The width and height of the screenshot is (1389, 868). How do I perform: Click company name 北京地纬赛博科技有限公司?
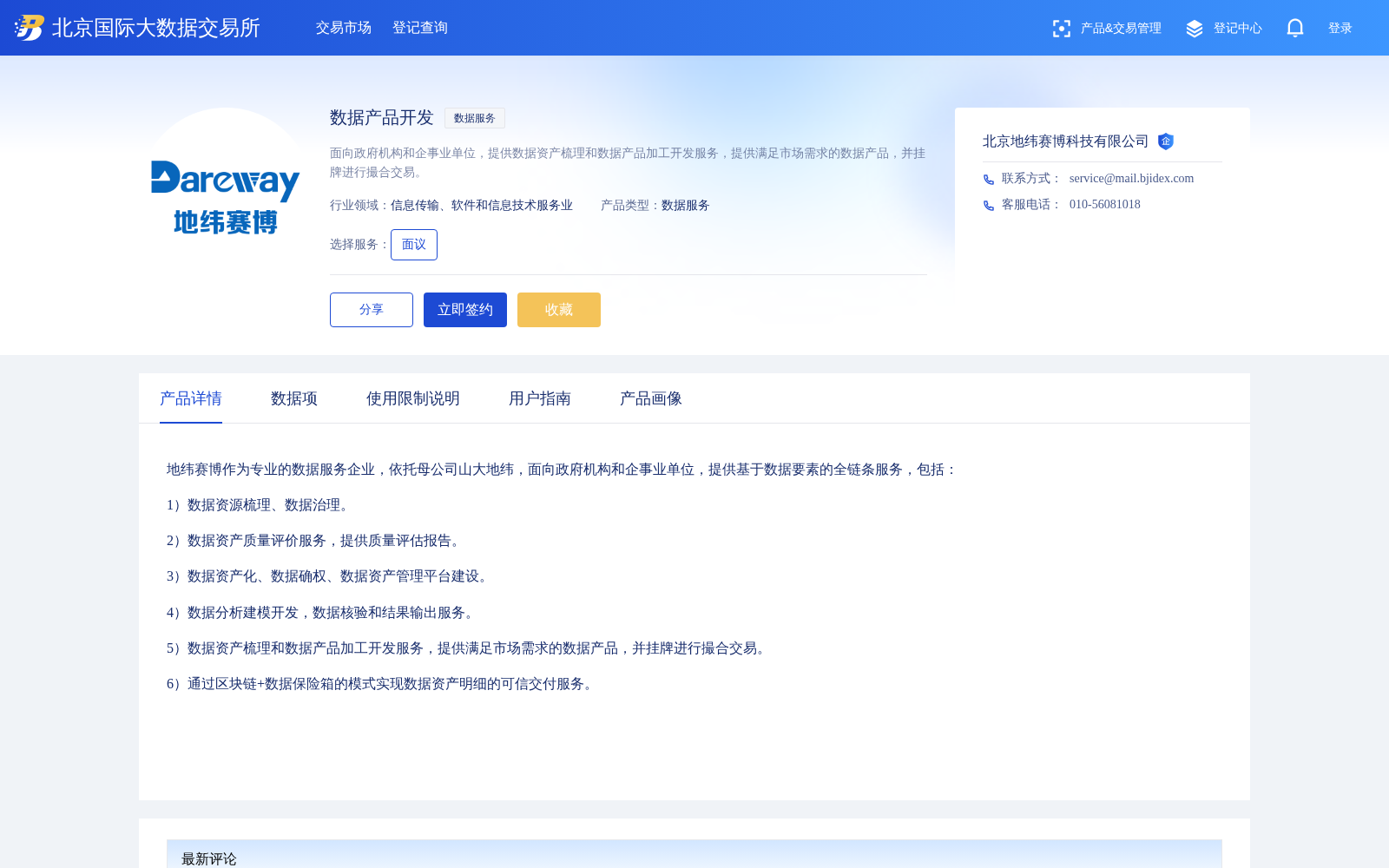1066,141
